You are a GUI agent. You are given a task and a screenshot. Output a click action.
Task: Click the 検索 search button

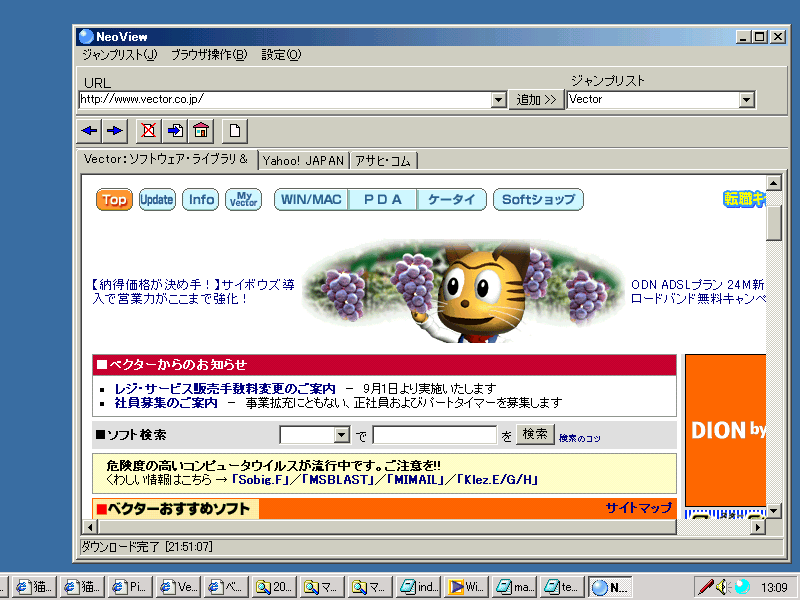[x=535, y=434]
